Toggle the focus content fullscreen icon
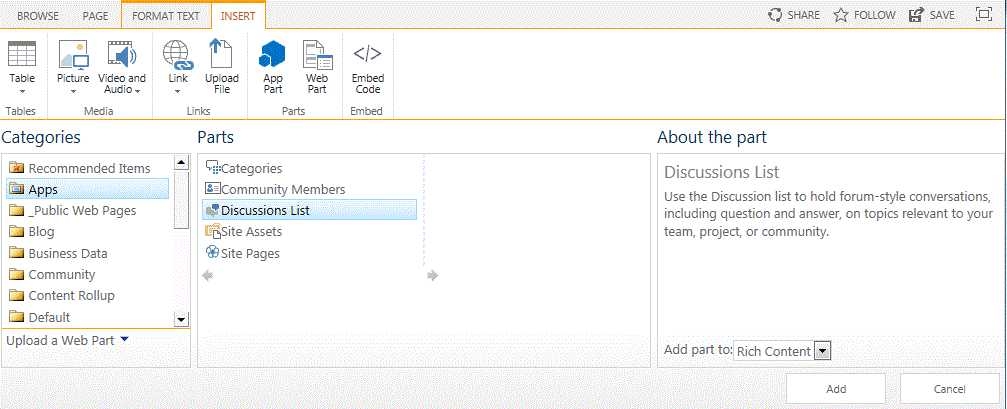 point(983,15)
